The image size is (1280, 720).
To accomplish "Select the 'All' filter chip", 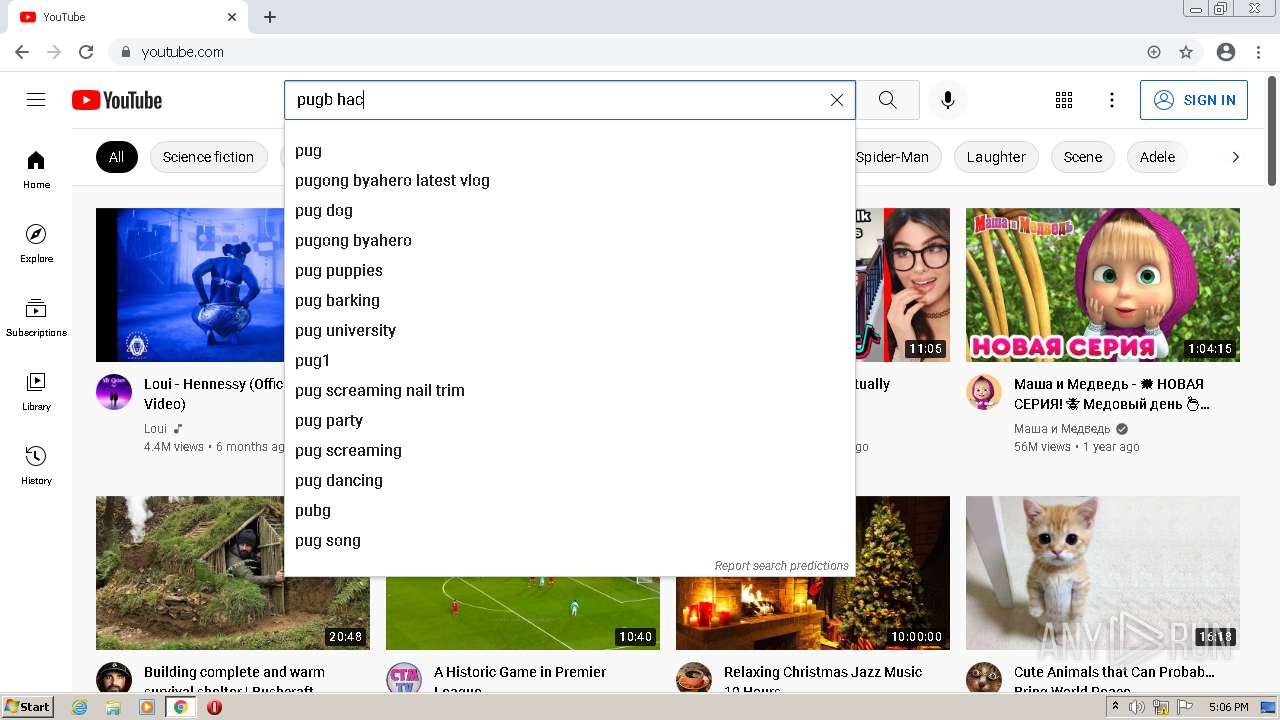I will [116, 157].
